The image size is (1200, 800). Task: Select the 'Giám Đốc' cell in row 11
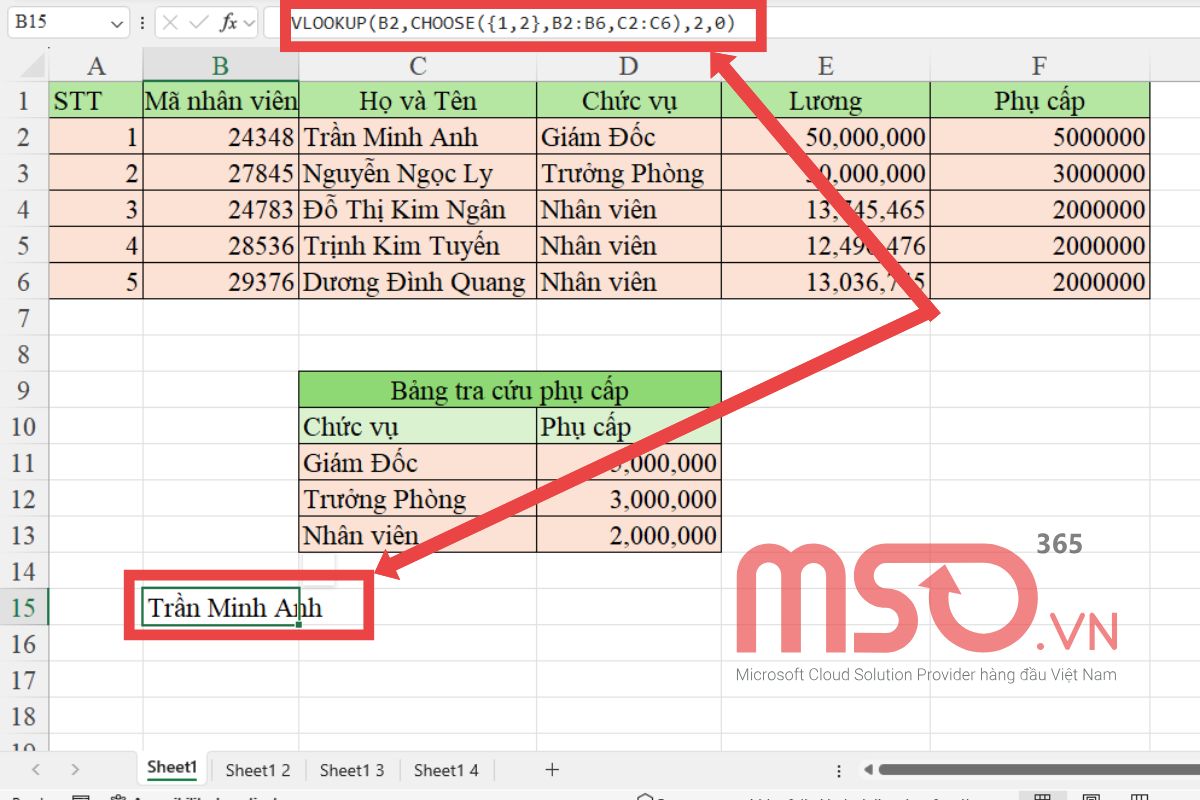pyautogui.click(x=418, y=463)
